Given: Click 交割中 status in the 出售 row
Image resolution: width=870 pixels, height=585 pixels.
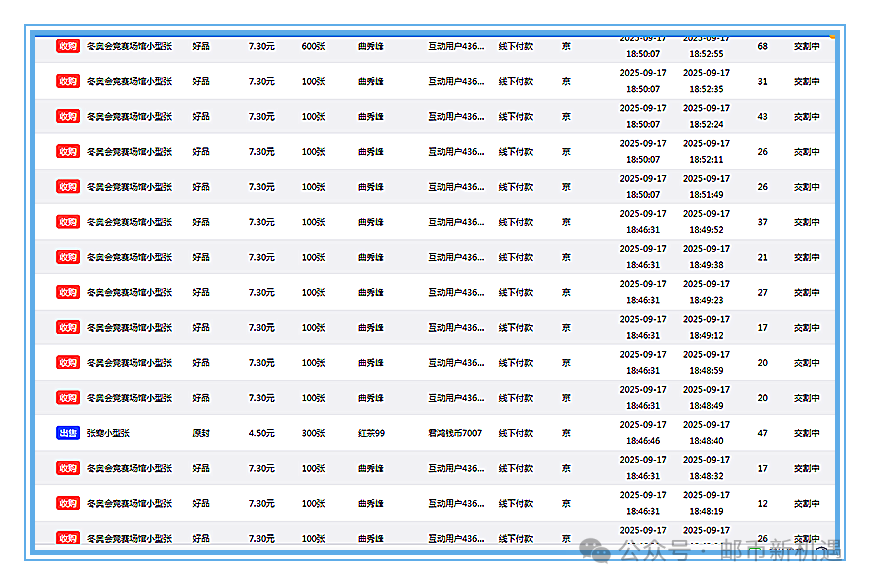Looking at the screenshot, I should [x=806, y=433].
